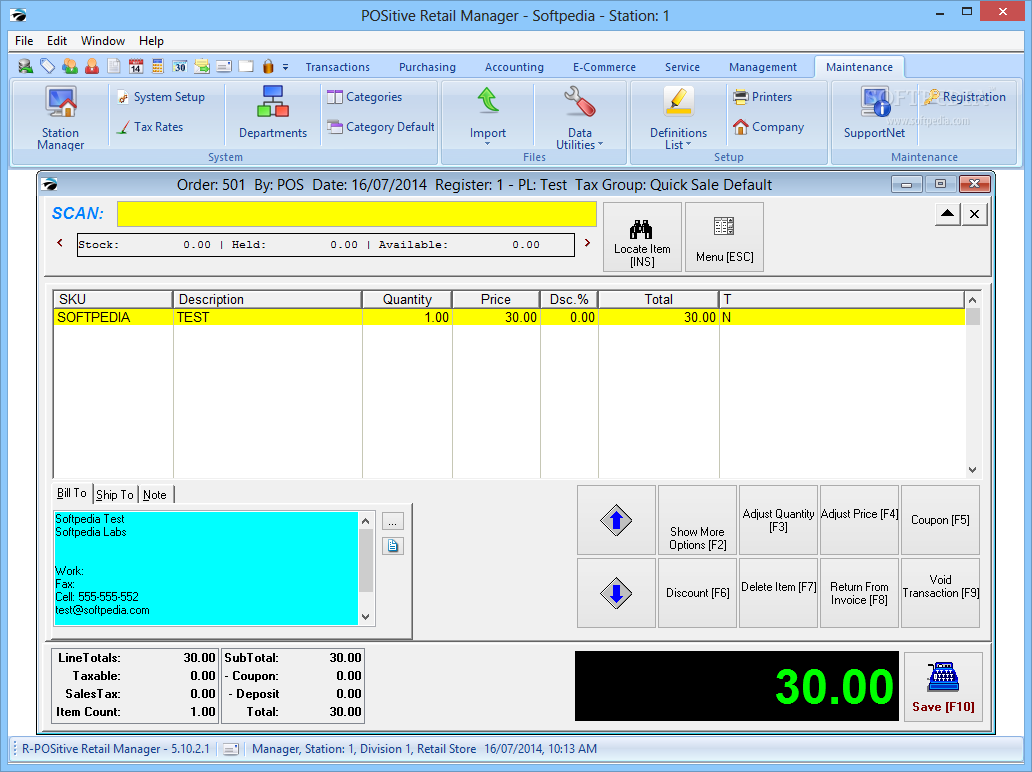This screenshot has width=1032, height=772.
Task: Open the Help menu
Action: (x=151, y=41)
